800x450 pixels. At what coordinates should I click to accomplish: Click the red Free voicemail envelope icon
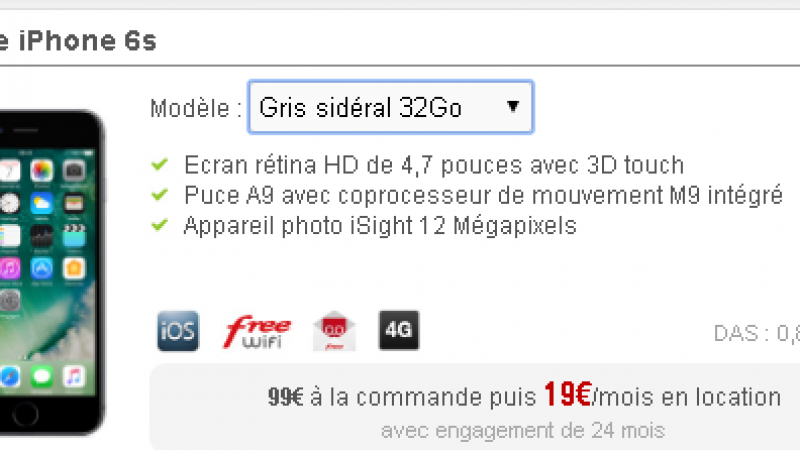pos(334,331)
